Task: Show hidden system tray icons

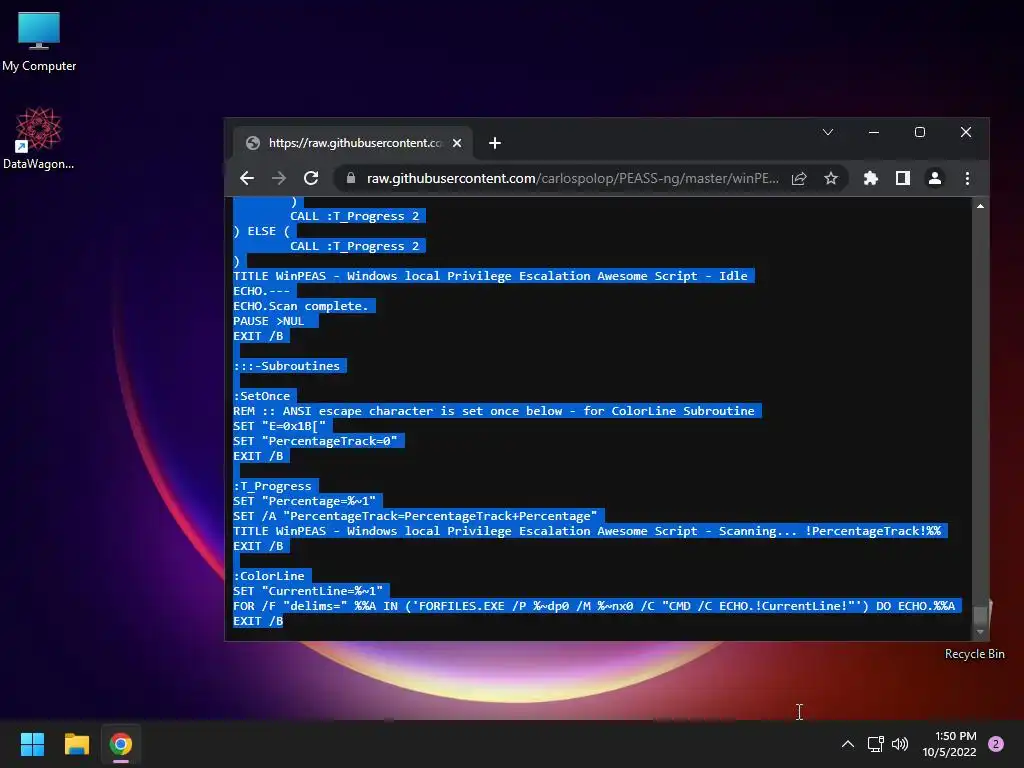Action: (x=848, y=744)
